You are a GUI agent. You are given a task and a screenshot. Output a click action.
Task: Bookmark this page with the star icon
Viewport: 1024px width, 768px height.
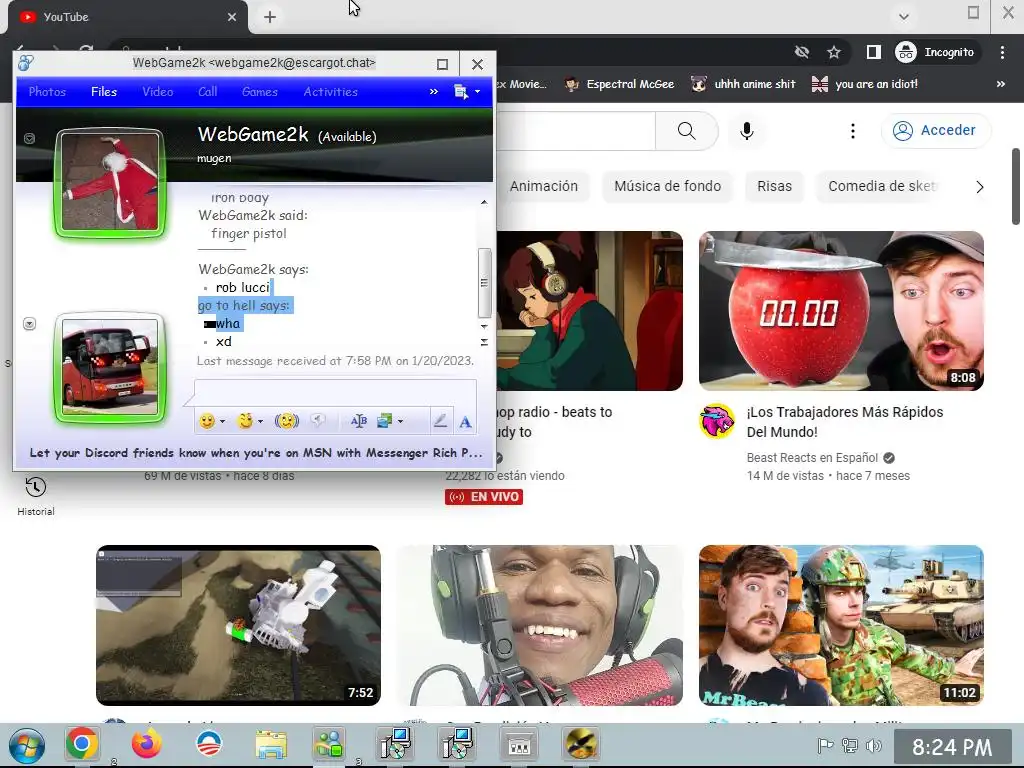(833, 52)
